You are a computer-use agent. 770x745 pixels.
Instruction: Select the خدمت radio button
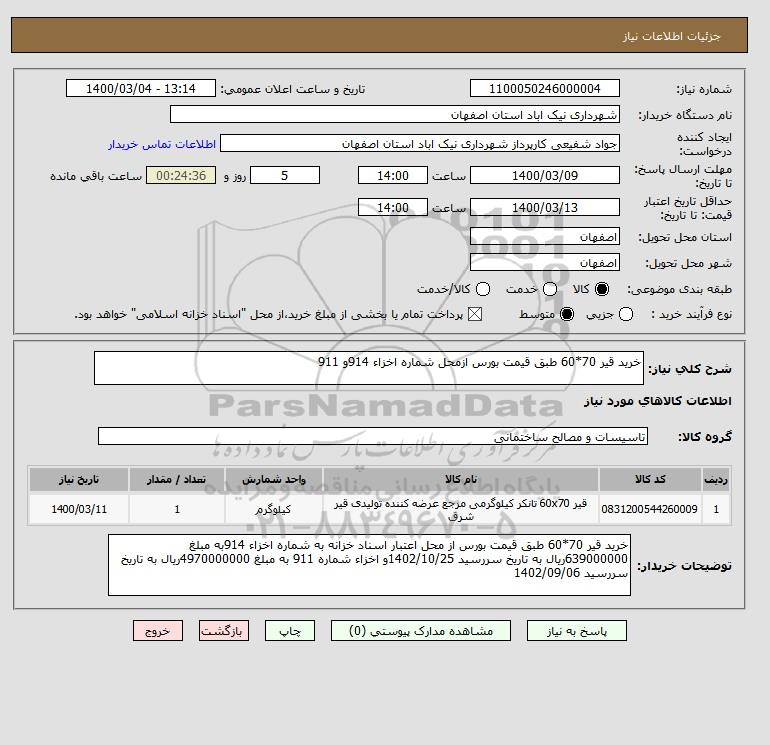pyautogui.click(x=550, y=289)
